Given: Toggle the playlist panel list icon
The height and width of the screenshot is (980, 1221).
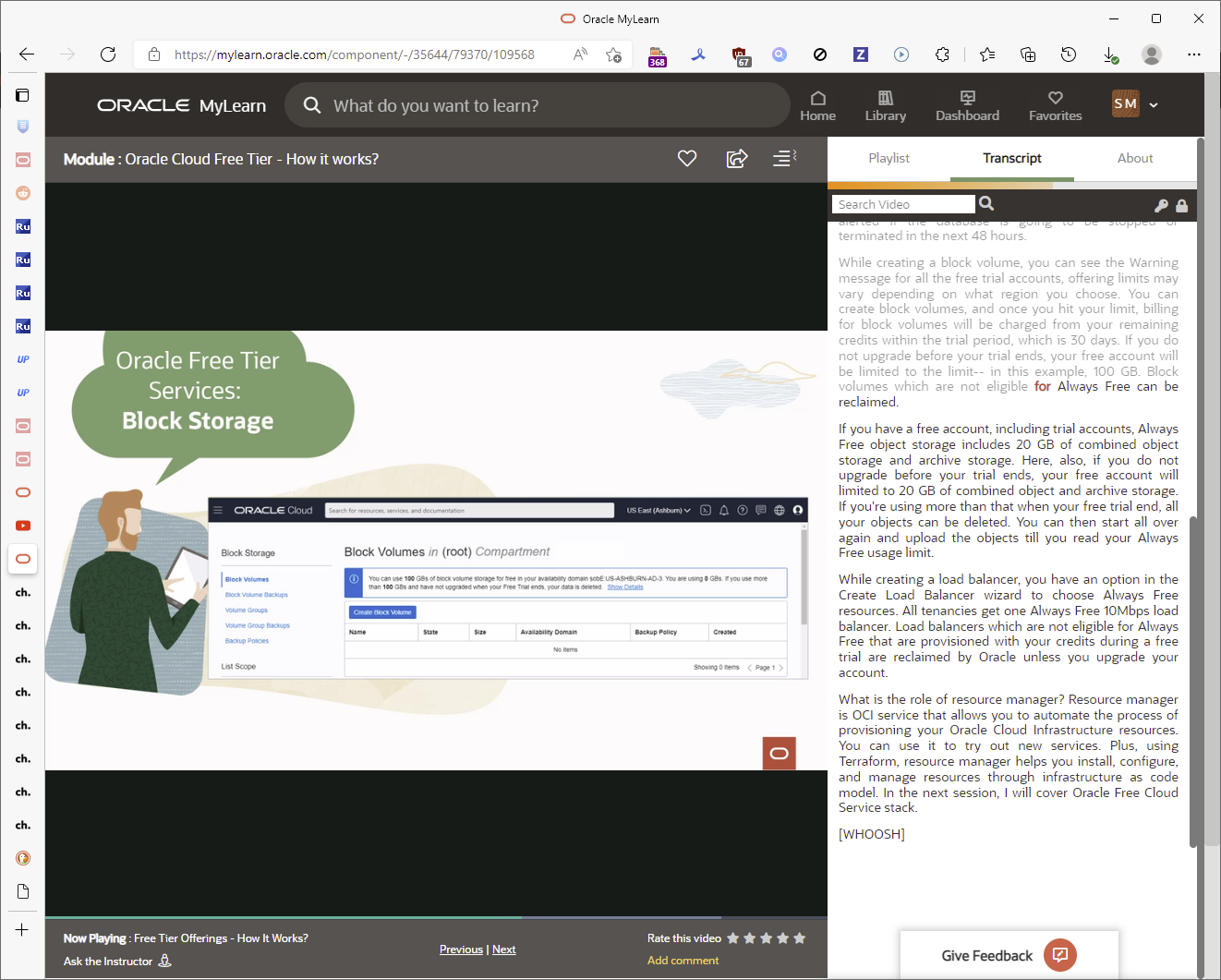Looking at the screenshot, I should coord(784,159).
